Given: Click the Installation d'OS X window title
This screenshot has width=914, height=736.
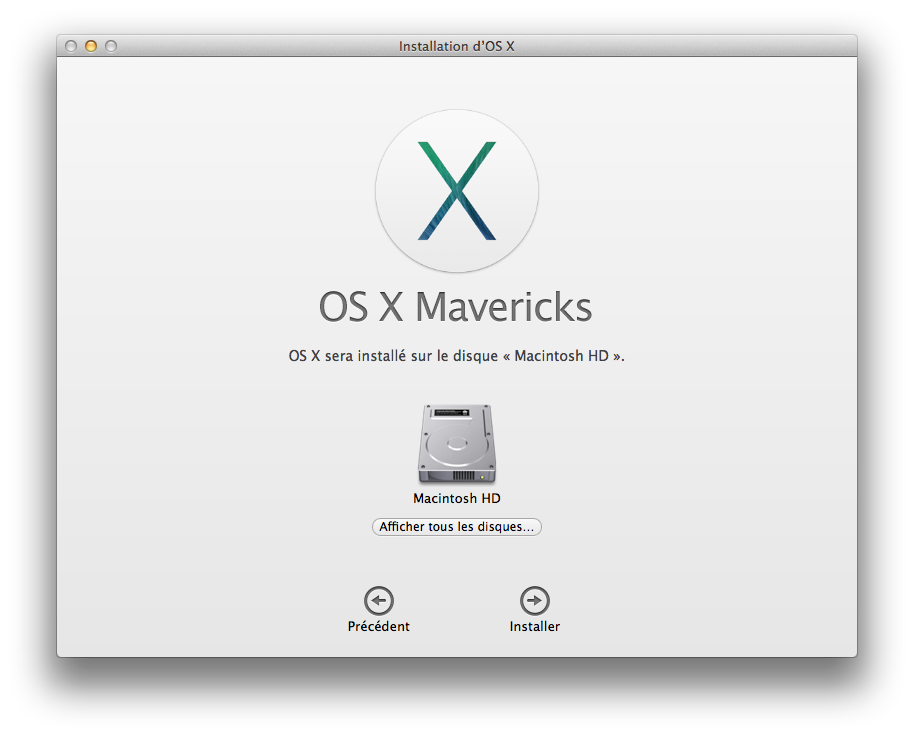Looking at the screenshot, I should (x=457, y=46).
